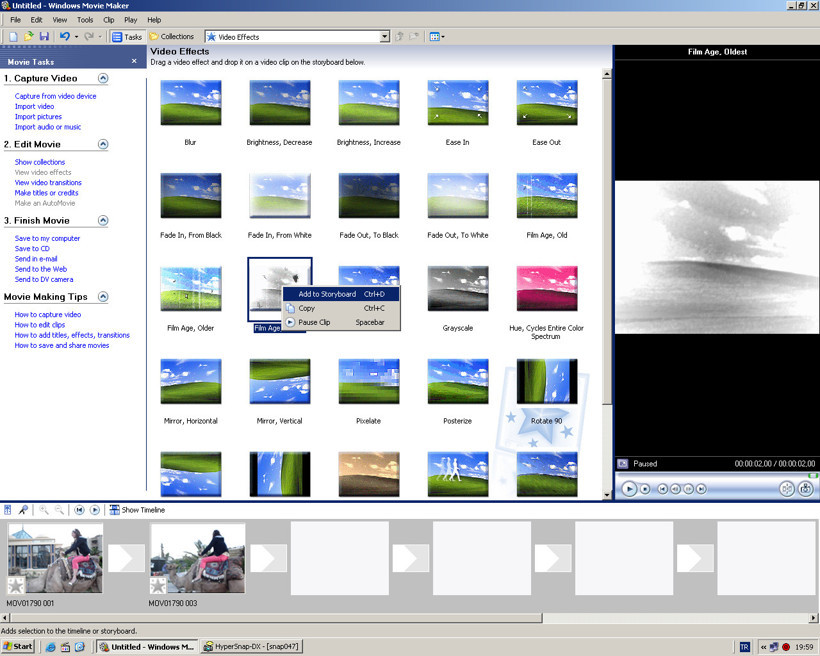Click the Narrate Timeline microphone icon
820x656 pixels.
click(x=23, y=510)
